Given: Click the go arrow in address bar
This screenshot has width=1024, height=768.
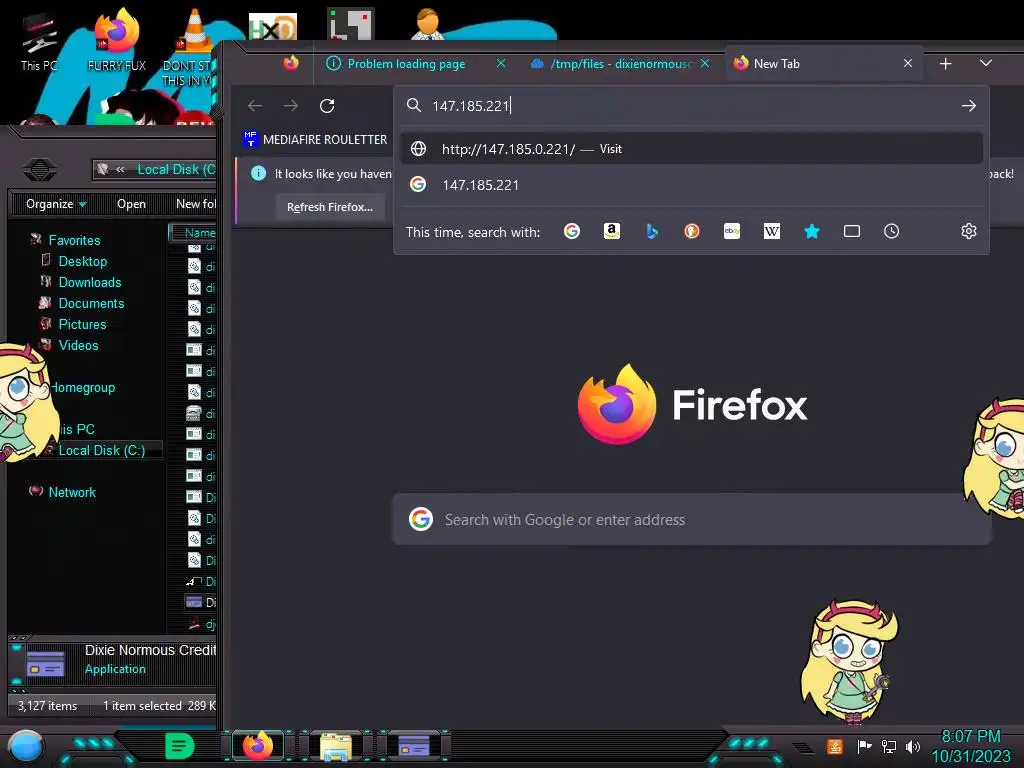Looking at the screenshot, I should point(968,106).
